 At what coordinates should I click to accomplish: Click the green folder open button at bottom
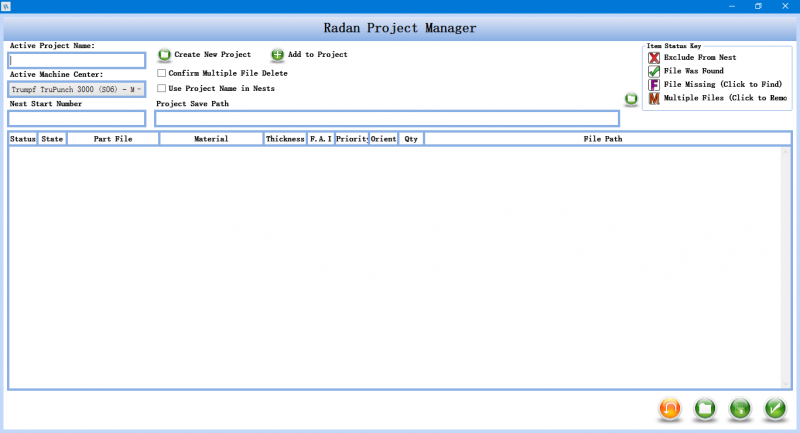pos(705,408)
